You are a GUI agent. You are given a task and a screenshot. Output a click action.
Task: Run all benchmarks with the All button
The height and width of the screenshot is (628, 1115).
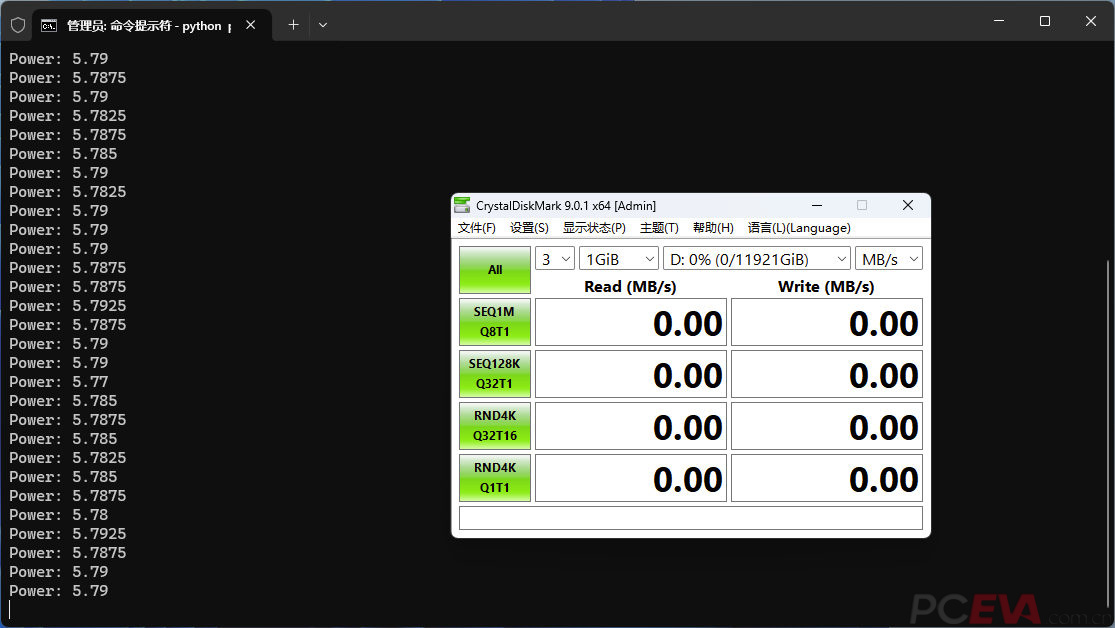pos(495,270)
